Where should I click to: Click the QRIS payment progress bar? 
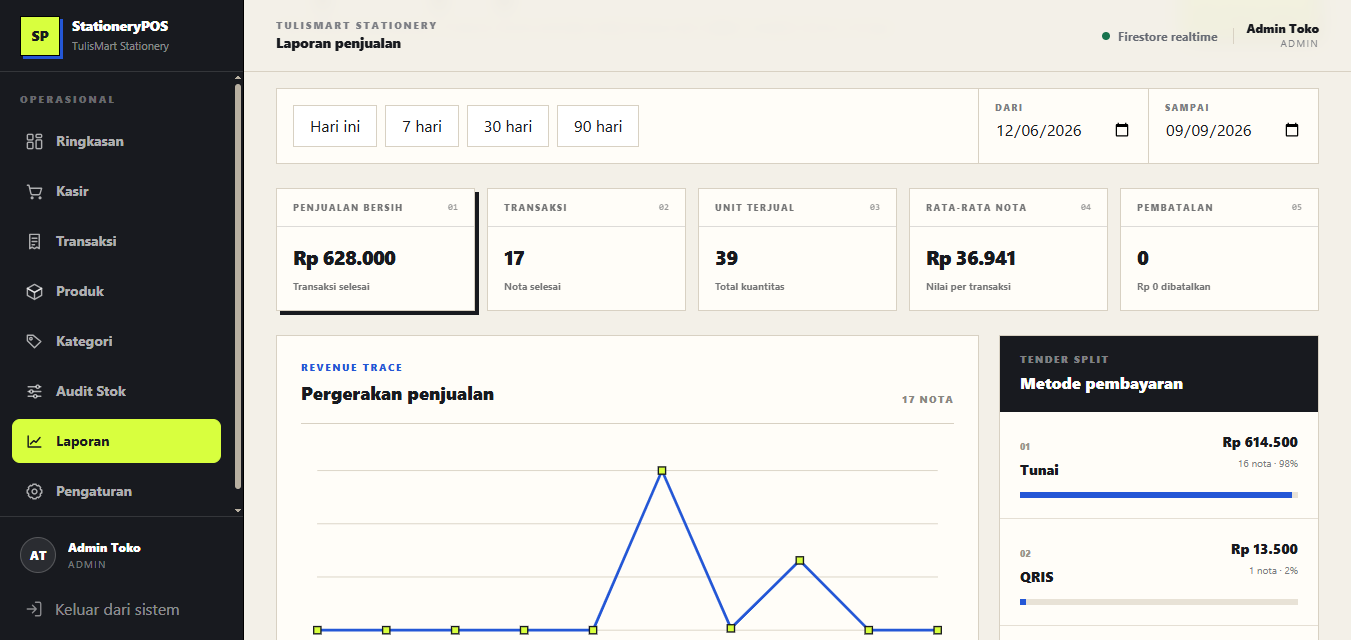[x=1159, y=602]
